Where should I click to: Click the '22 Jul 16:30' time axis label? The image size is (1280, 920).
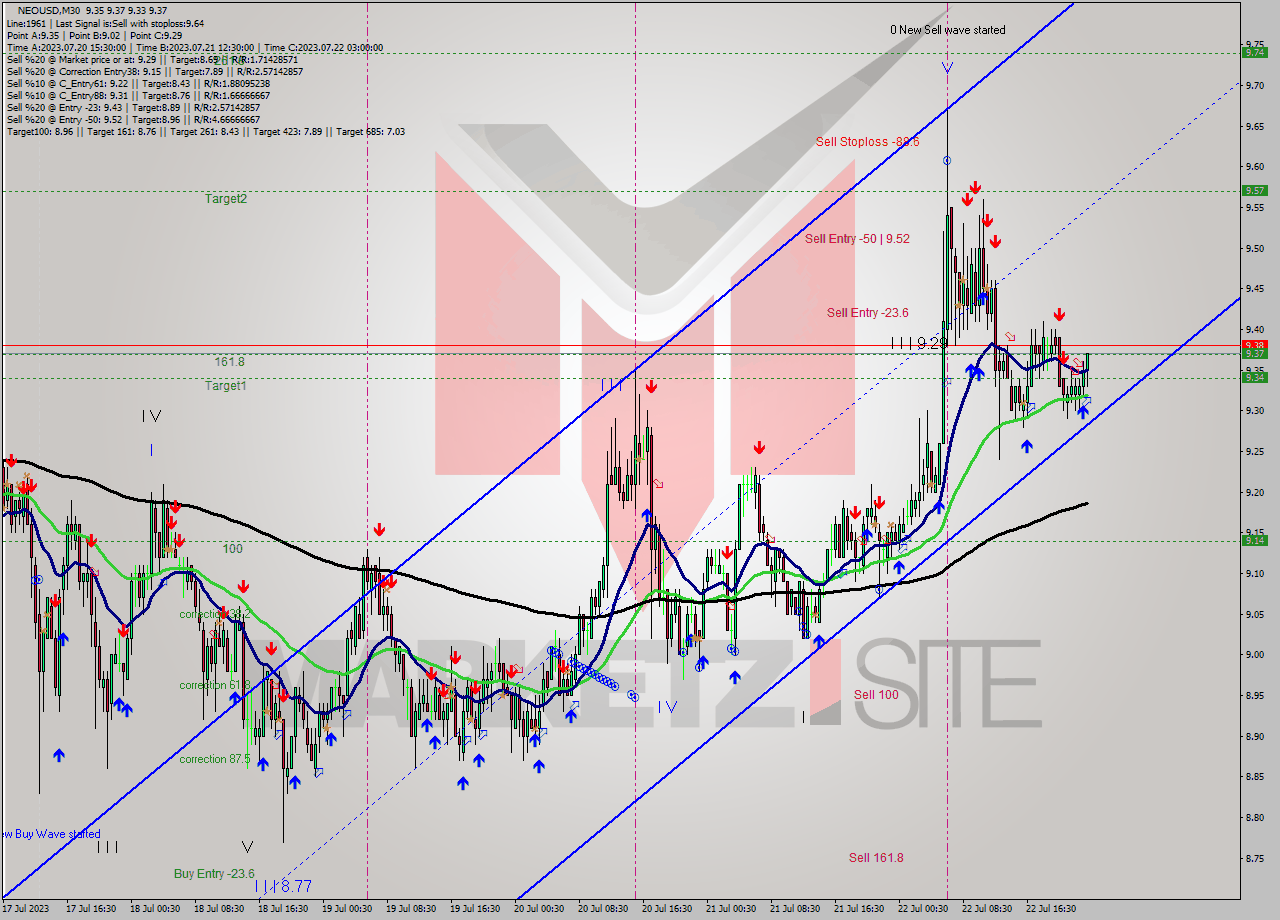coord(1051,909)
